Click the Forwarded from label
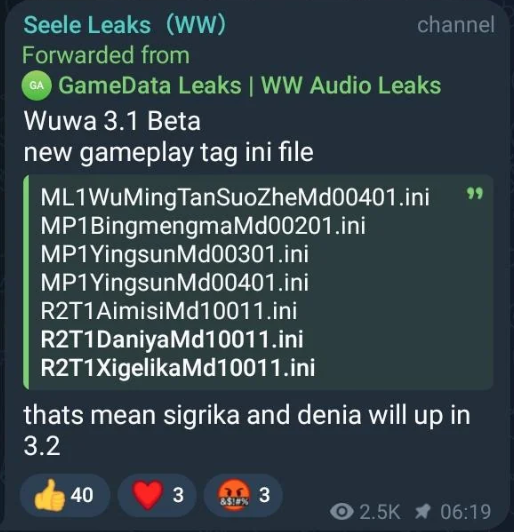 pos(106,55)
